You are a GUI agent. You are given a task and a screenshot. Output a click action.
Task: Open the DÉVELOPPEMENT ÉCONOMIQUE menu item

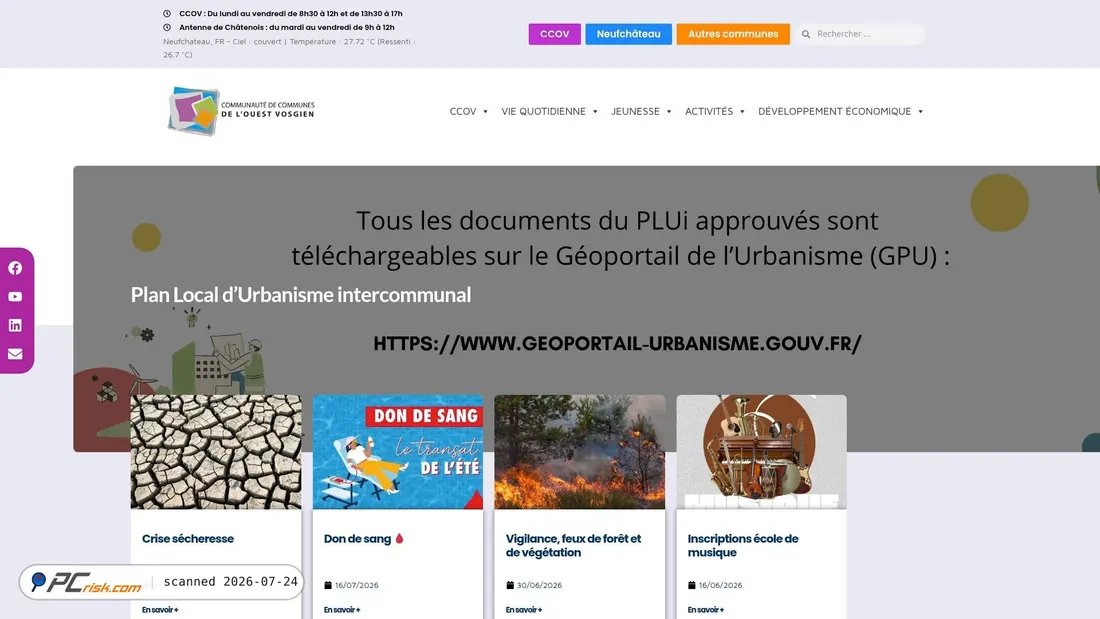click(x=834, y=111)
